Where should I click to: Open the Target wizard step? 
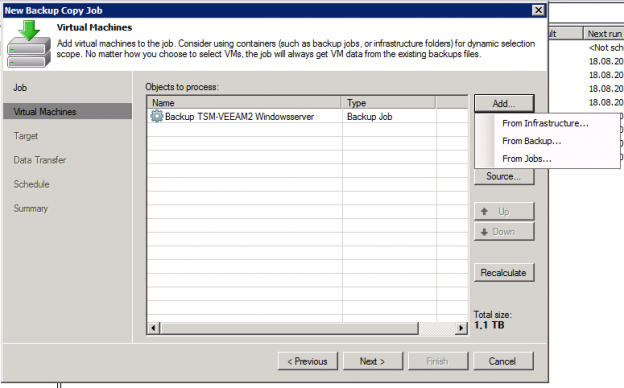(26, 136)
